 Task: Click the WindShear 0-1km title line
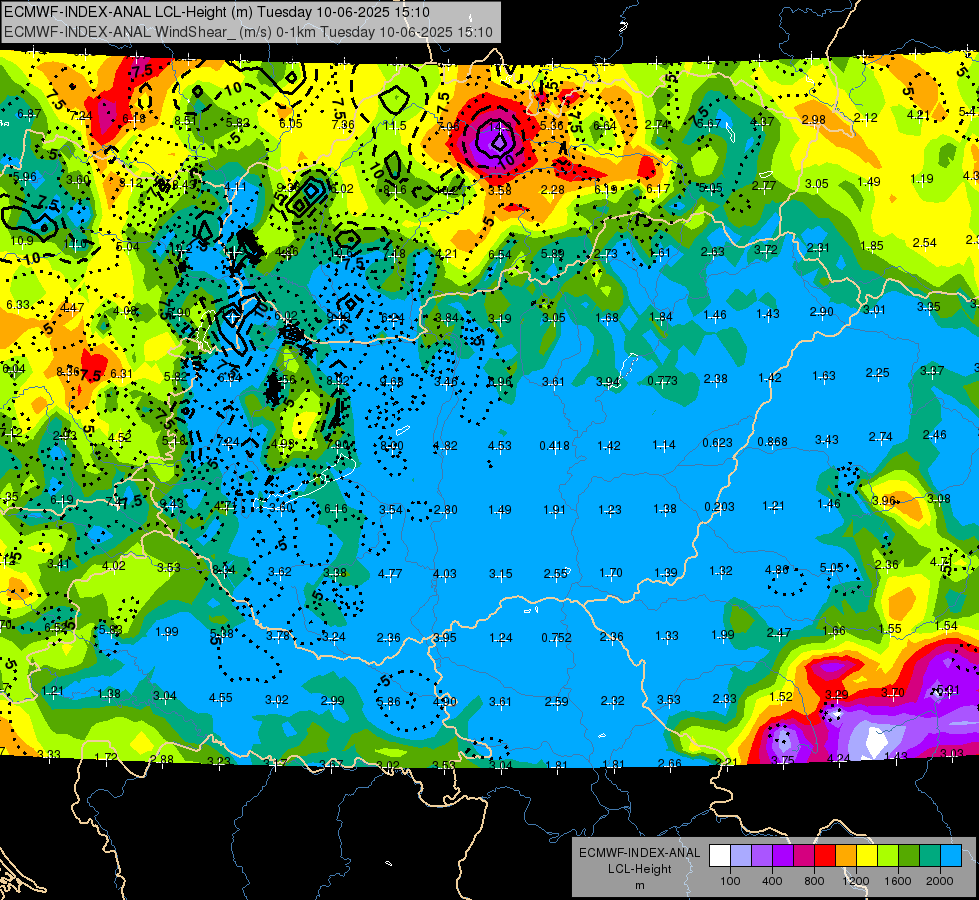[x=248, y=32]
